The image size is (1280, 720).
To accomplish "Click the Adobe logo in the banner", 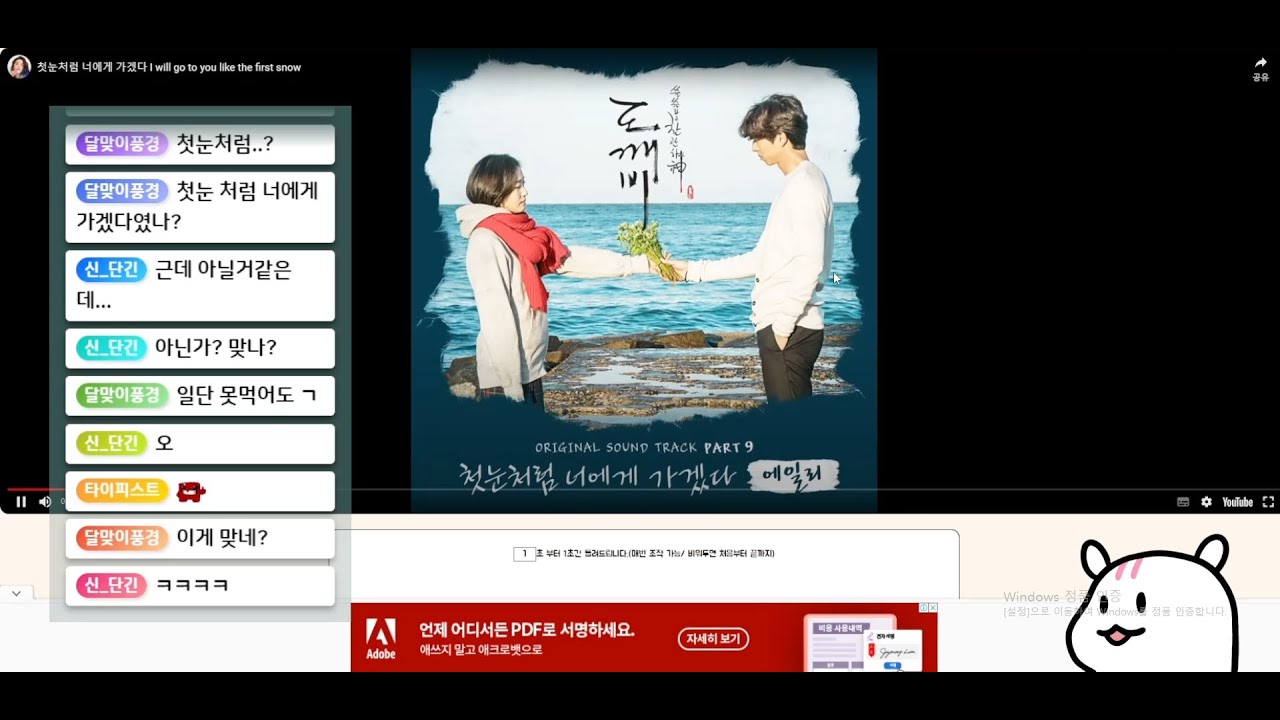I will coord(380,638).
